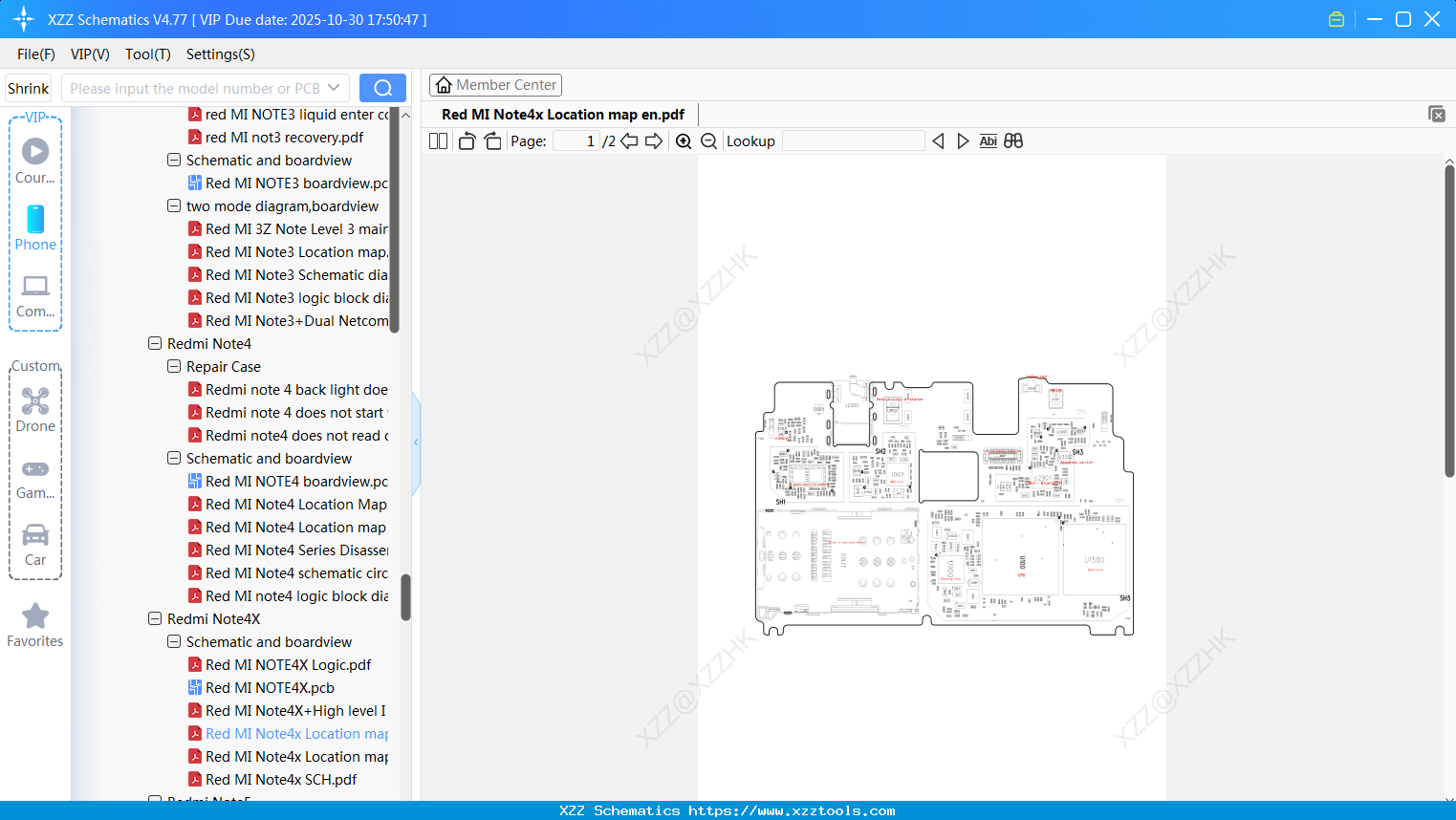
Task: Switch to two-page view mode
Action: (437, 140)
